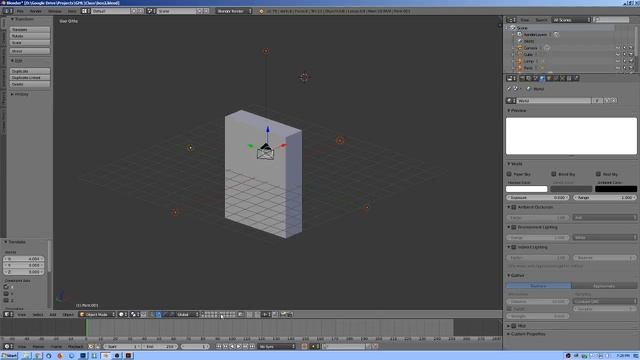The image size is (640, 360).
Task: Toggle the X constraint axis checkbox
Action: click(6, 287)
